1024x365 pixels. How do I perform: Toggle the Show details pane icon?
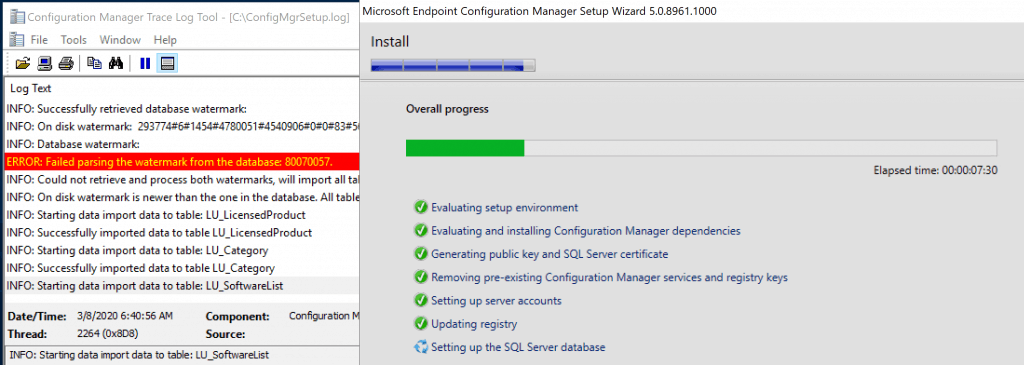[x=168, y=63]
